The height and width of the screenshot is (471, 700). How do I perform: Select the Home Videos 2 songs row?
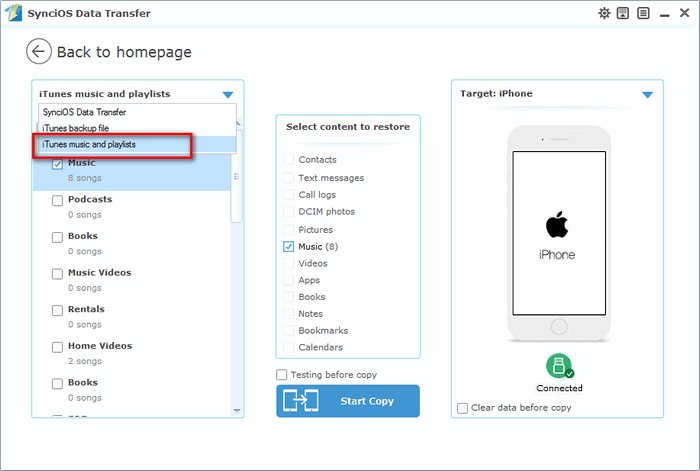[x=132, y=353]
